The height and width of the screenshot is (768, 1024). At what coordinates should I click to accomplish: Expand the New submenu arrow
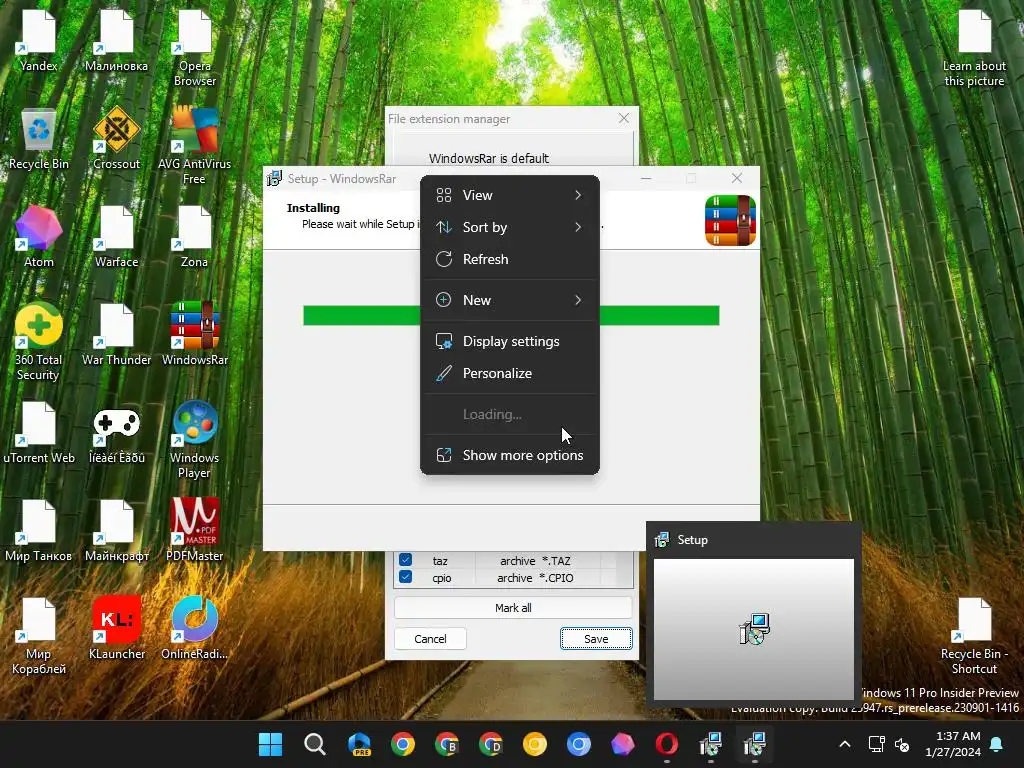[578, 300]
